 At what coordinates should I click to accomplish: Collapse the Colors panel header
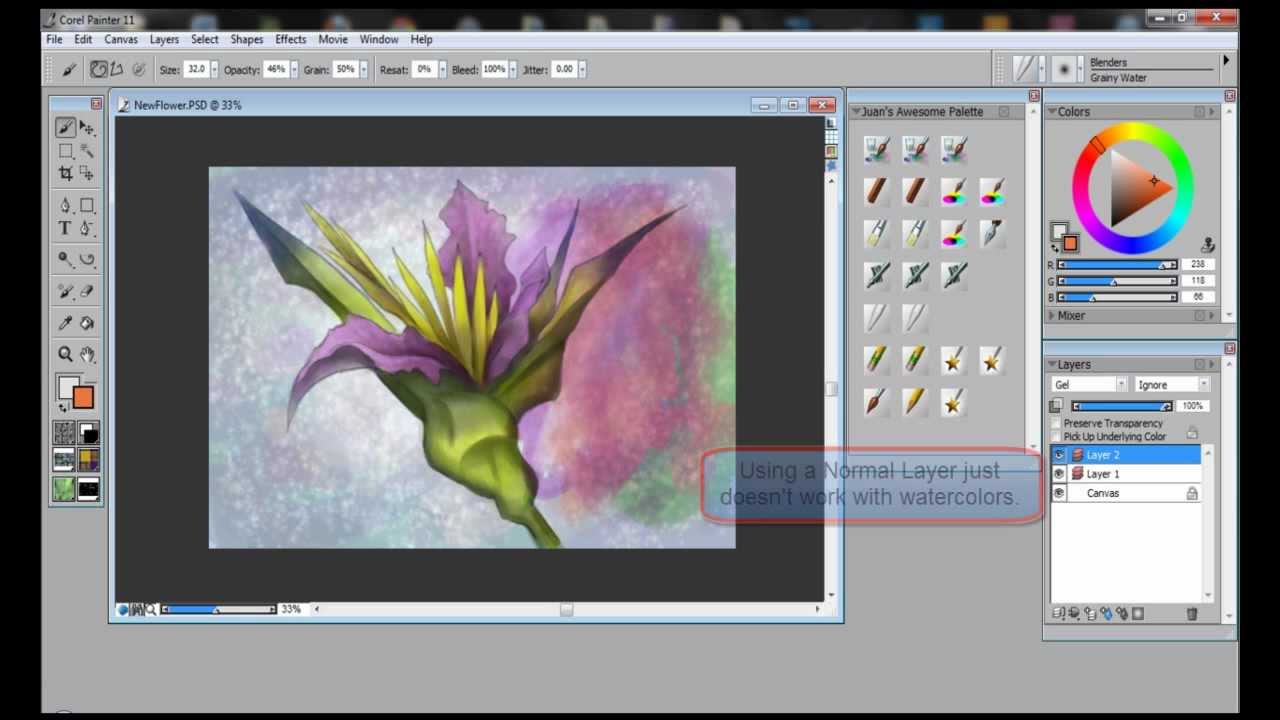[x=1053, y=111]
